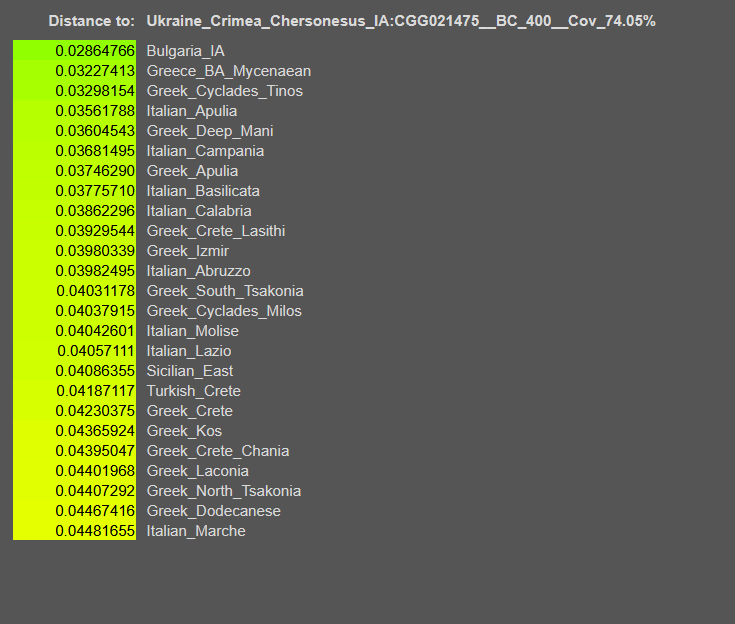Click distance value 0.03604543

(x=95, y=131)
